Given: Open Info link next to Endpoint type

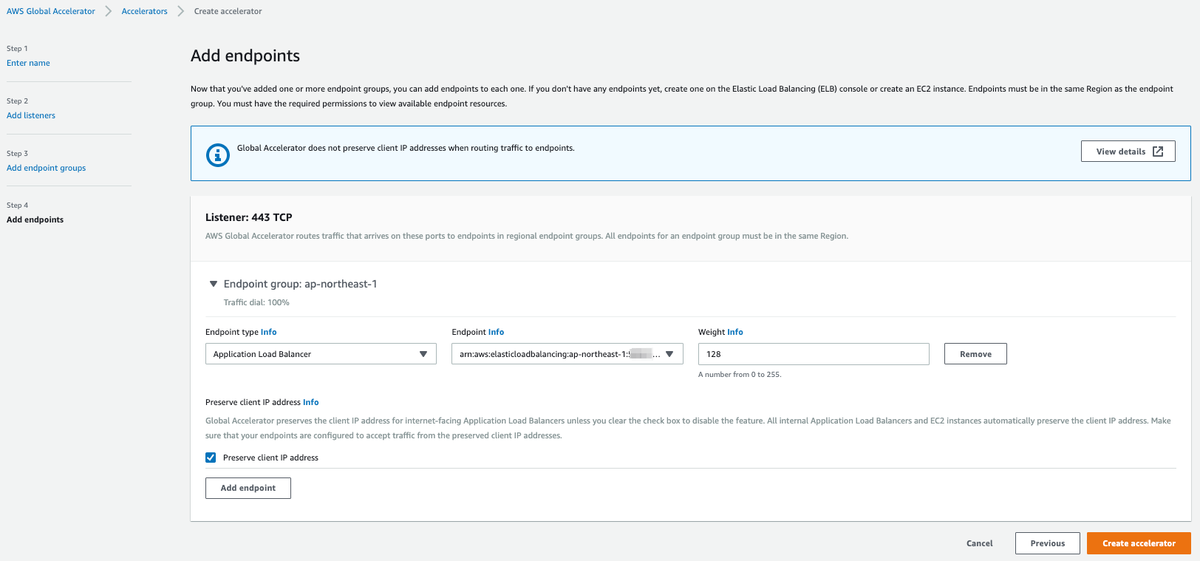Looking at the screenshot, I should coord(269,332).
